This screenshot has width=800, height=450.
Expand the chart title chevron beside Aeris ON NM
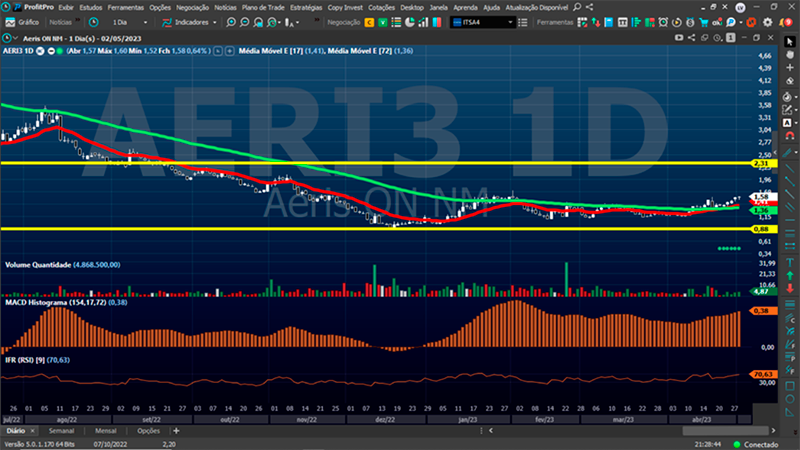pos(16,38)
